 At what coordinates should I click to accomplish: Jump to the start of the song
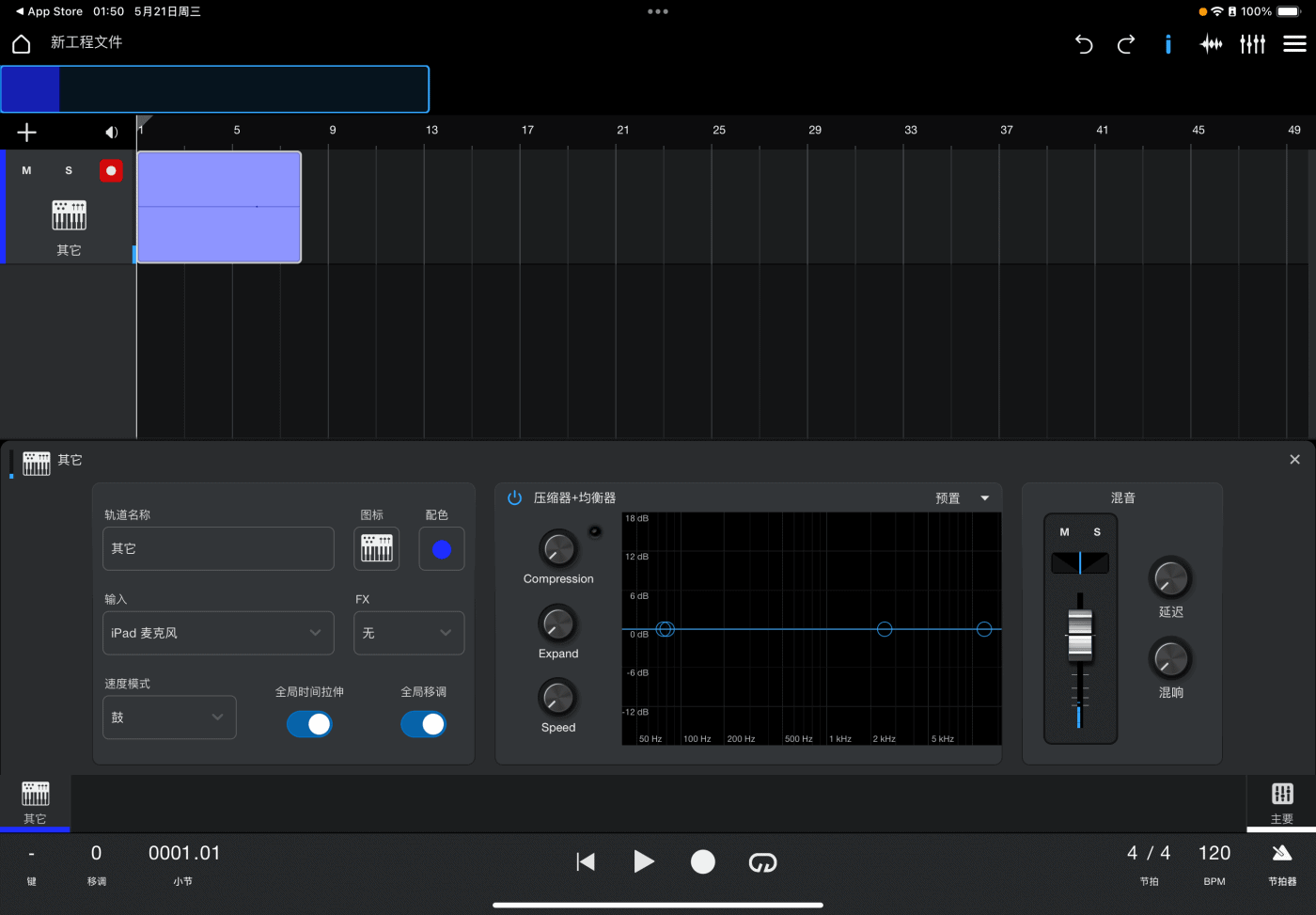(x=586, y=862)
